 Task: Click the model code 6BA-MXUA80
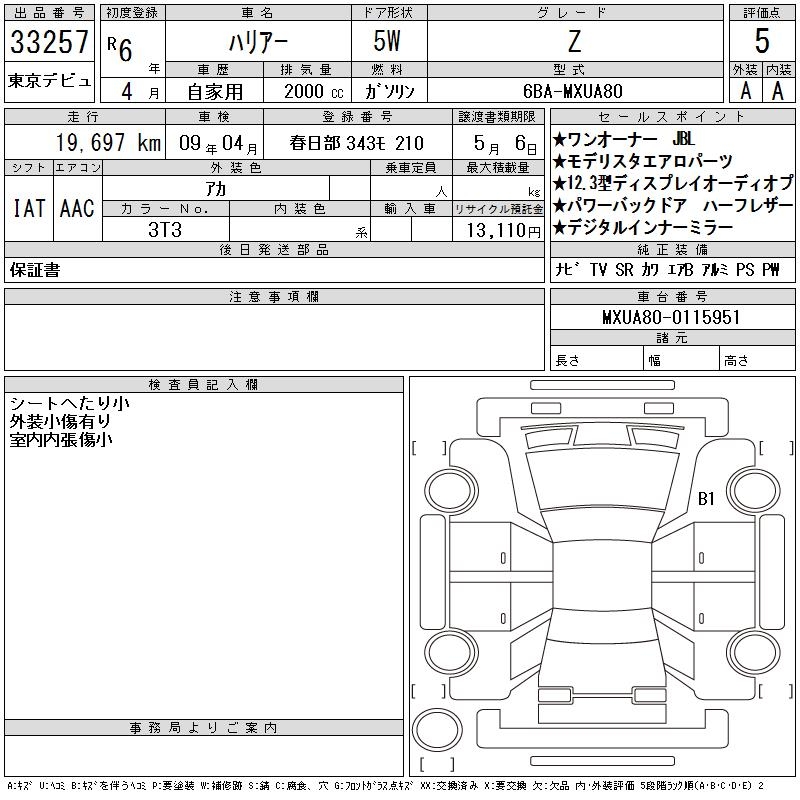point(573,91)
